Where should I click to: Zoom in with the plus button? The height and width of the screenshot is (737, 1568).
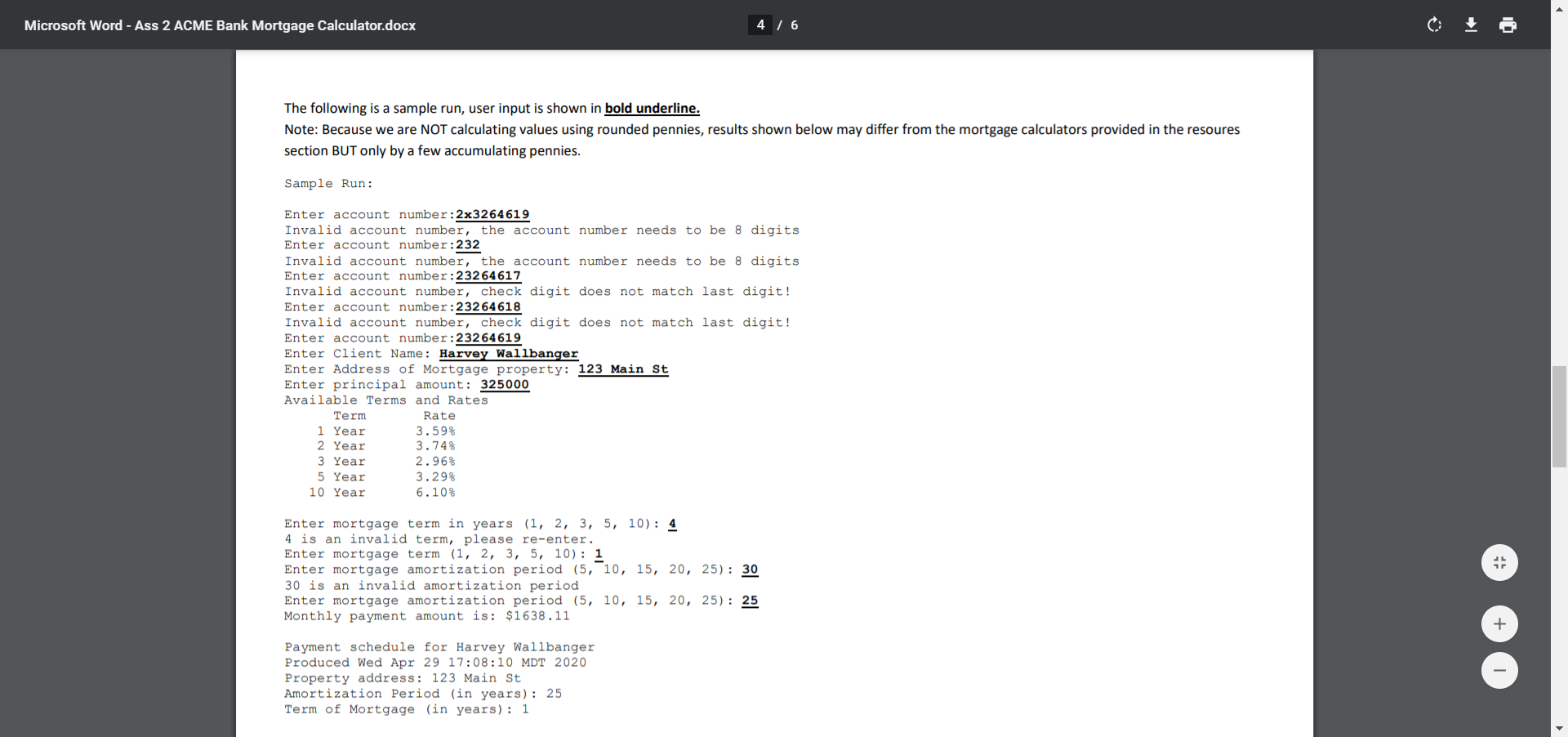click(1499, 624)
